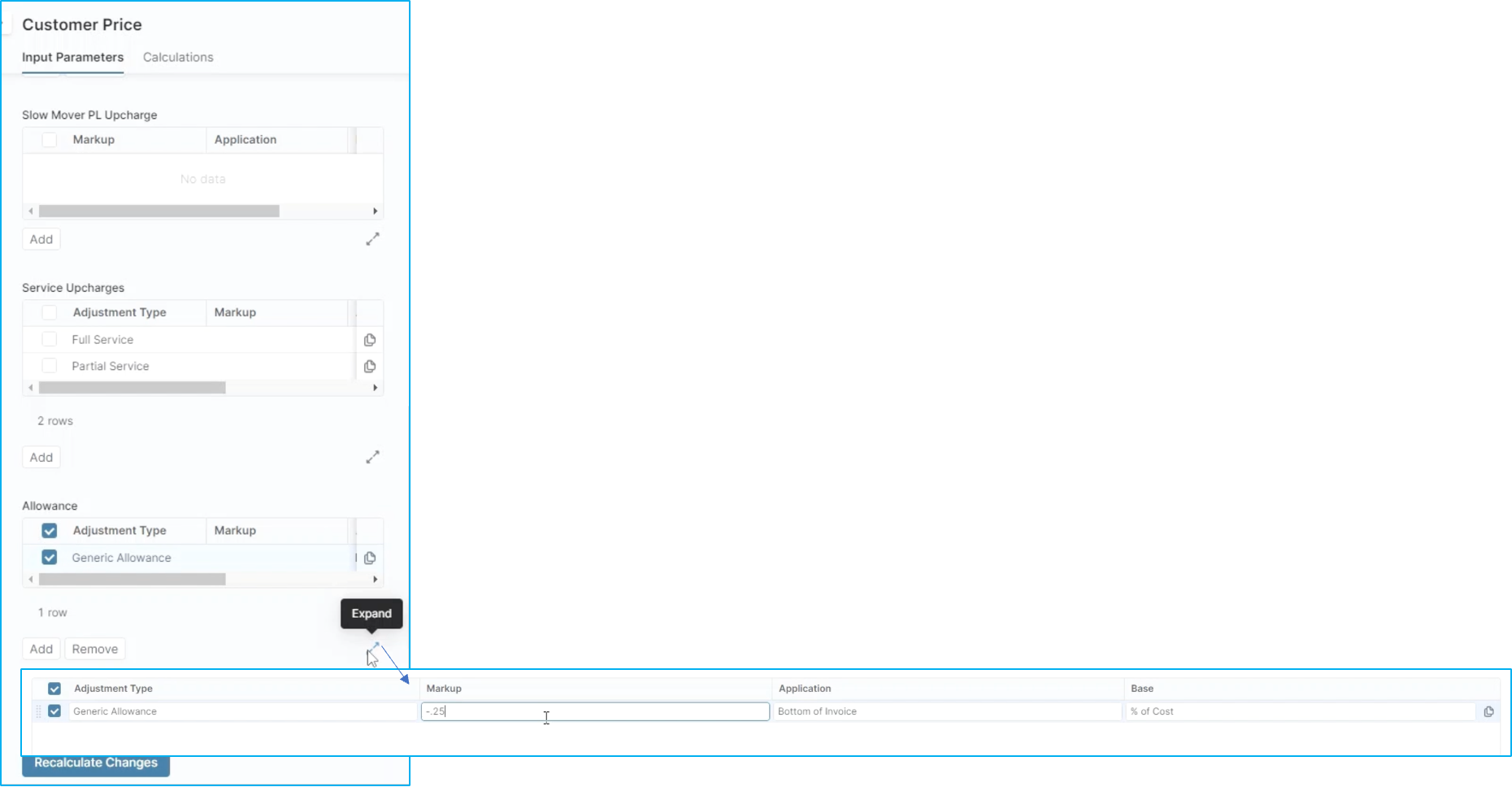Check the Full Service row checkbox
Screen dimensions: 1512x787
coord(50,339)
